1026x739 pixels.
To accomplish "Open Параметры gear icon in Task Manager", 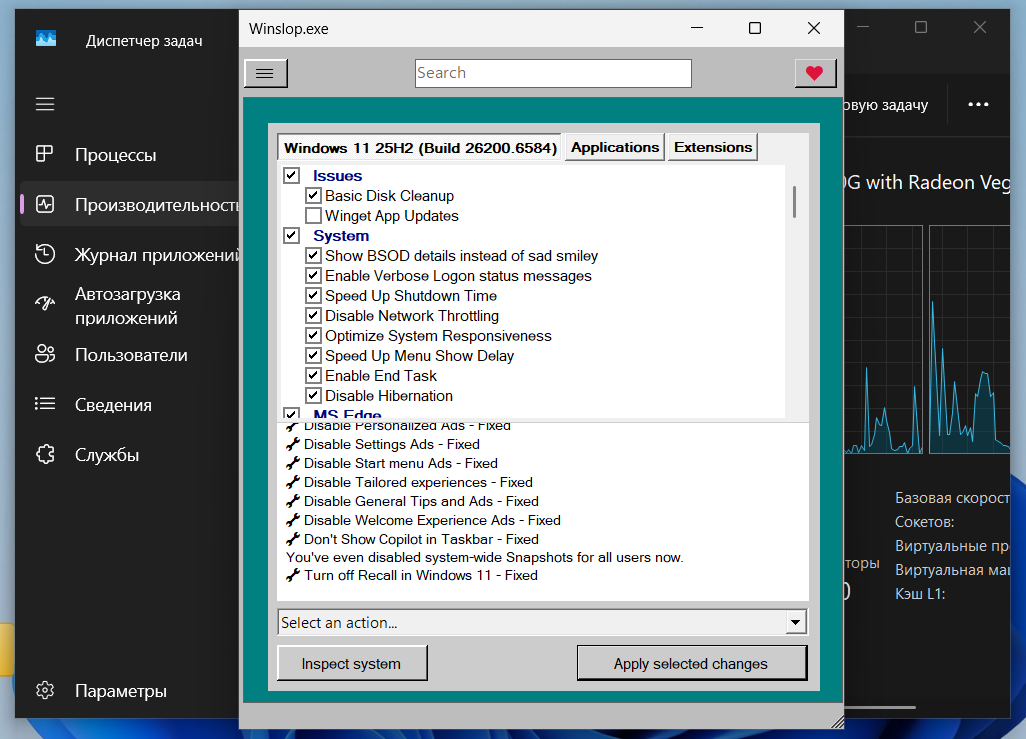I will pos(44,690).
